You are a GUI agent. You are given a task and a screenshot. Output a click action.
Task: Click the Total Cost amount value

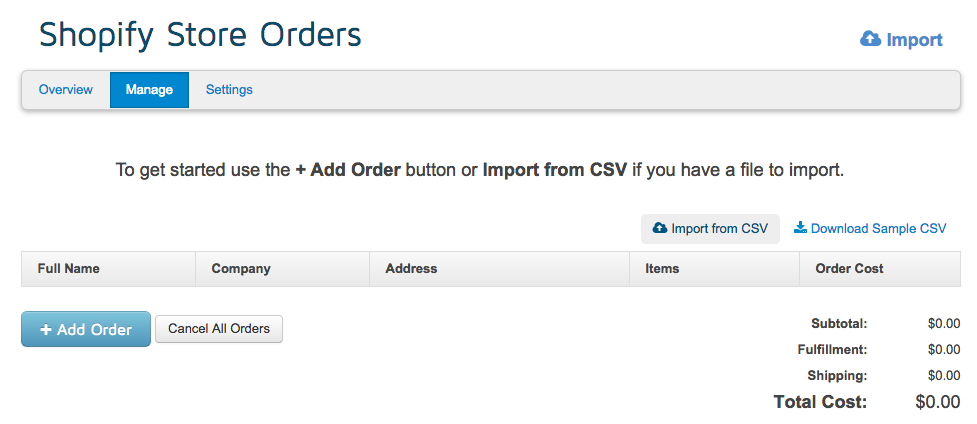pyautogui.click(x=937, y=402)
